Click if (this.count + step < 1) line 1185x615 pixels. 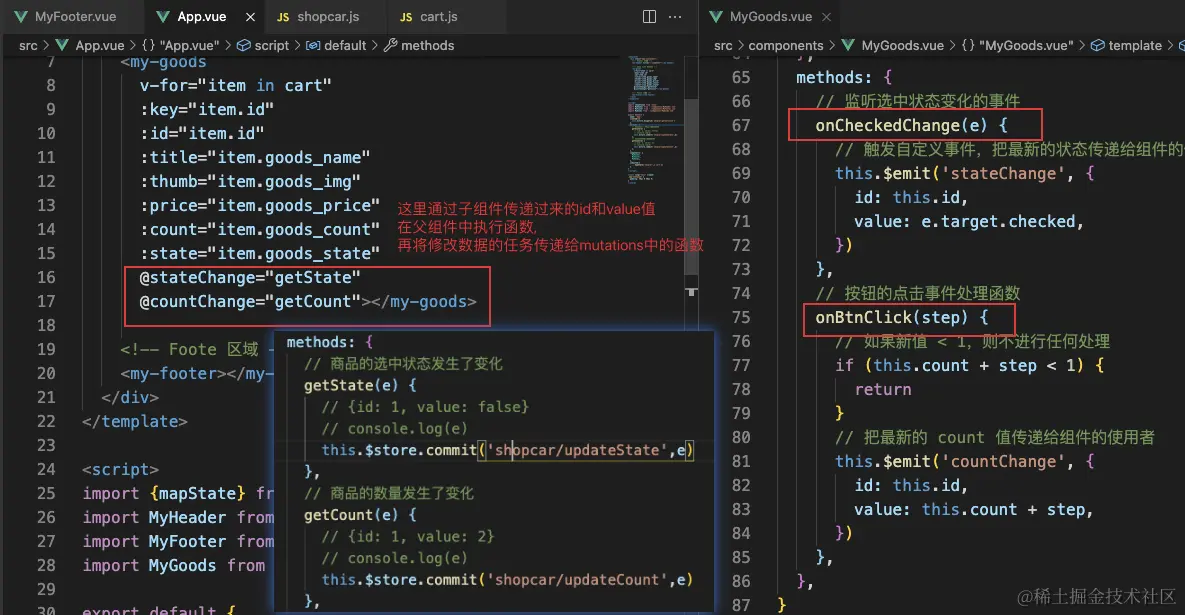click(x=970, y=366)
